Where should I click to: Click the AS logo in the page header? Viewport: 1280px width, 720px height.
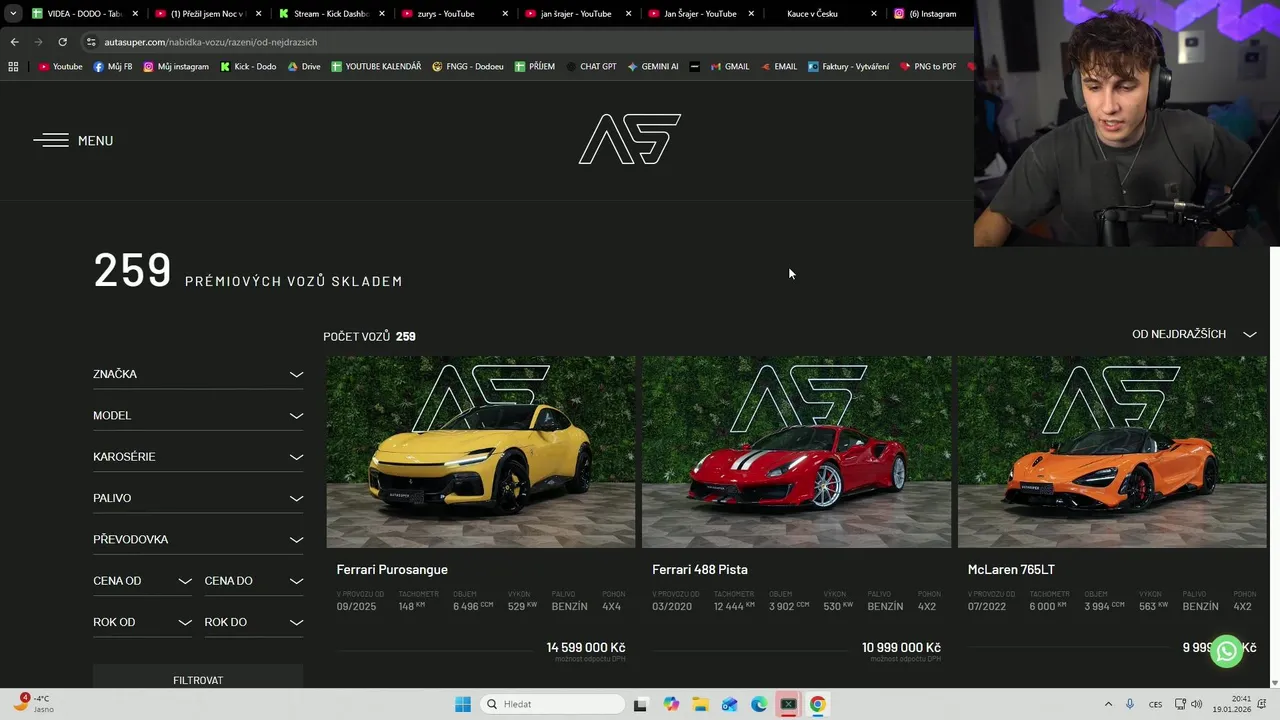tap(629, 139)
